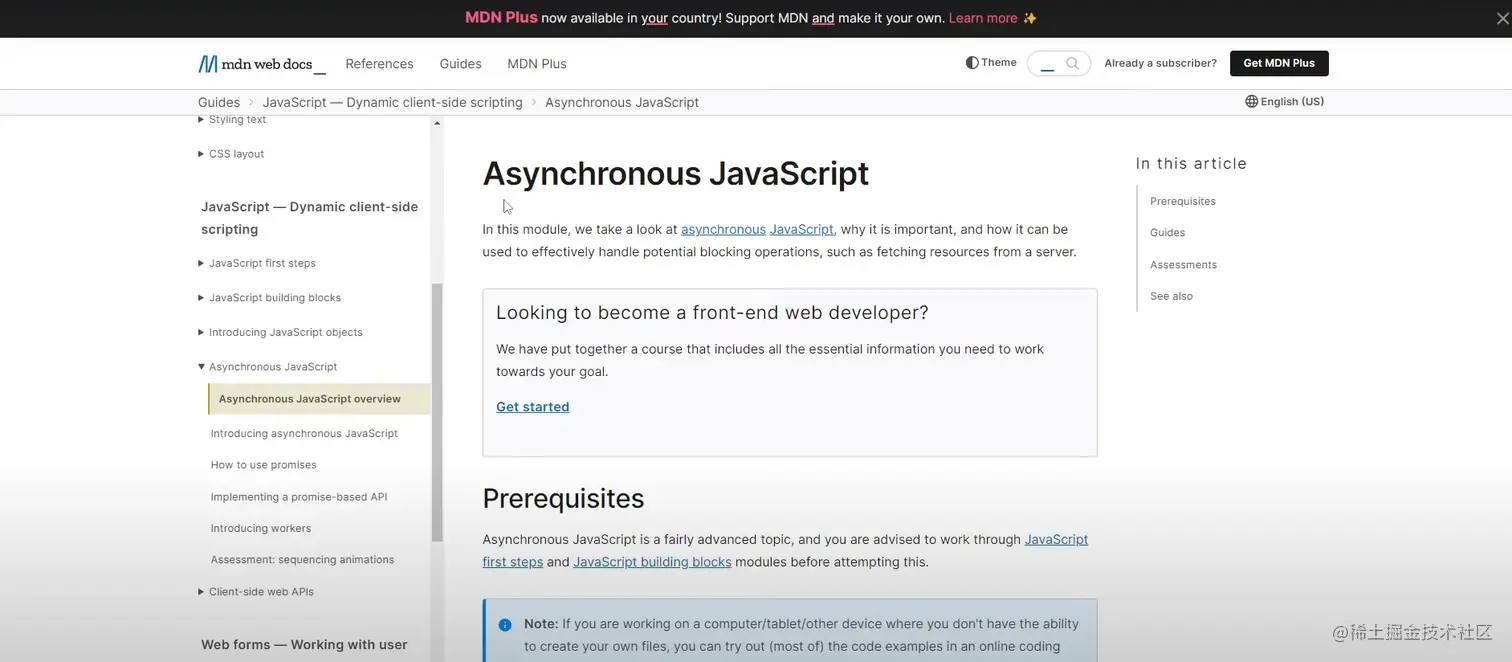Open Guides menu in header

[x=460, y=64]
